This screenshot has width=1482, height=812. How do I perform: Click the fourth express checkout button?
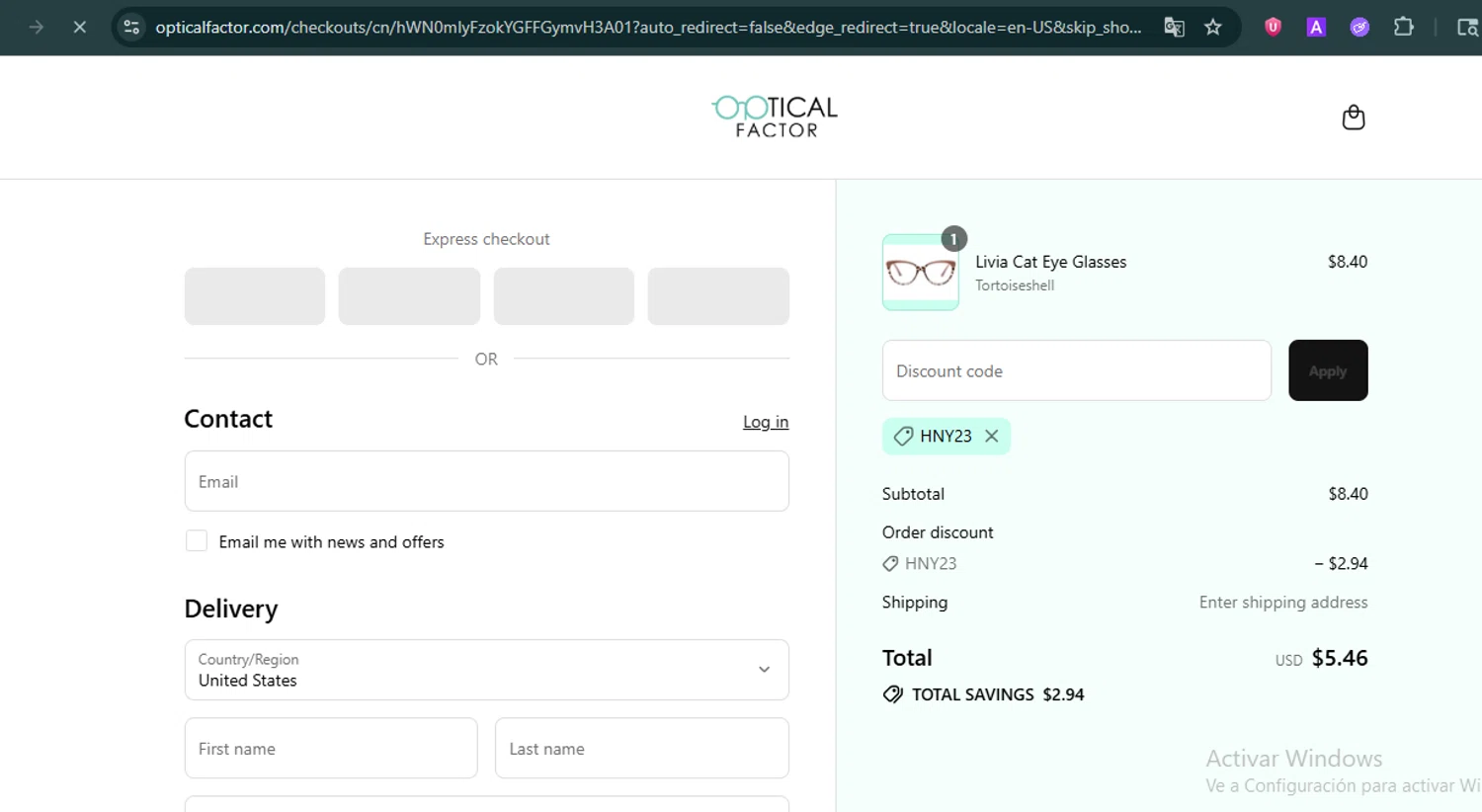click(x=718, y=296)
